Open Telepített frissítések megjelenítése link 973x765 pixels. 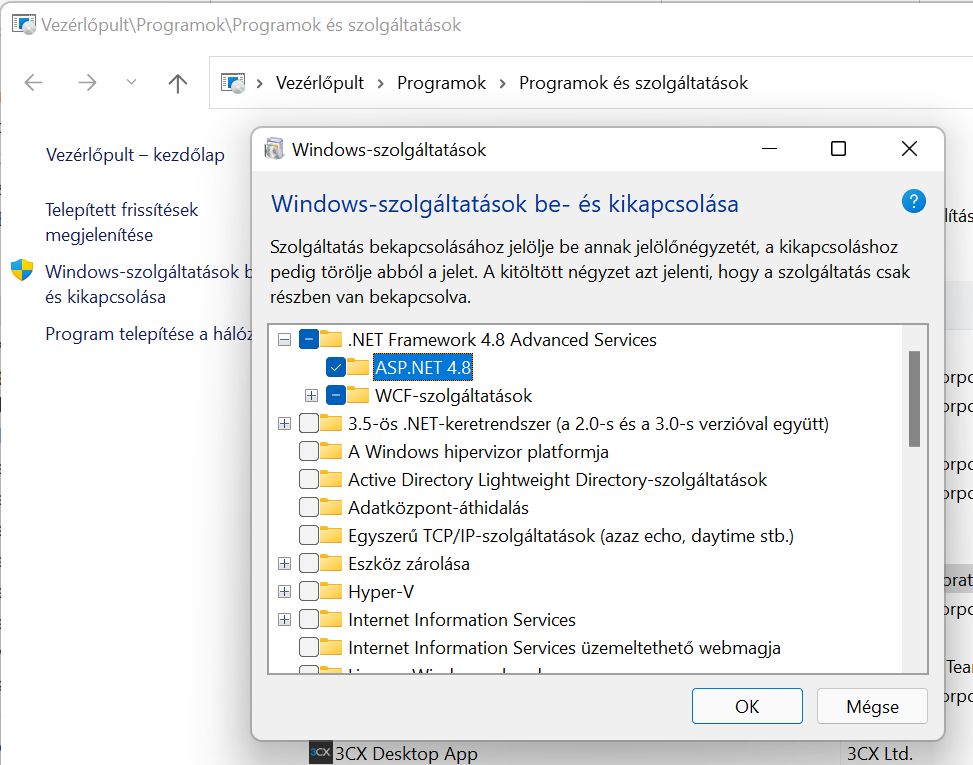point(122,222)
